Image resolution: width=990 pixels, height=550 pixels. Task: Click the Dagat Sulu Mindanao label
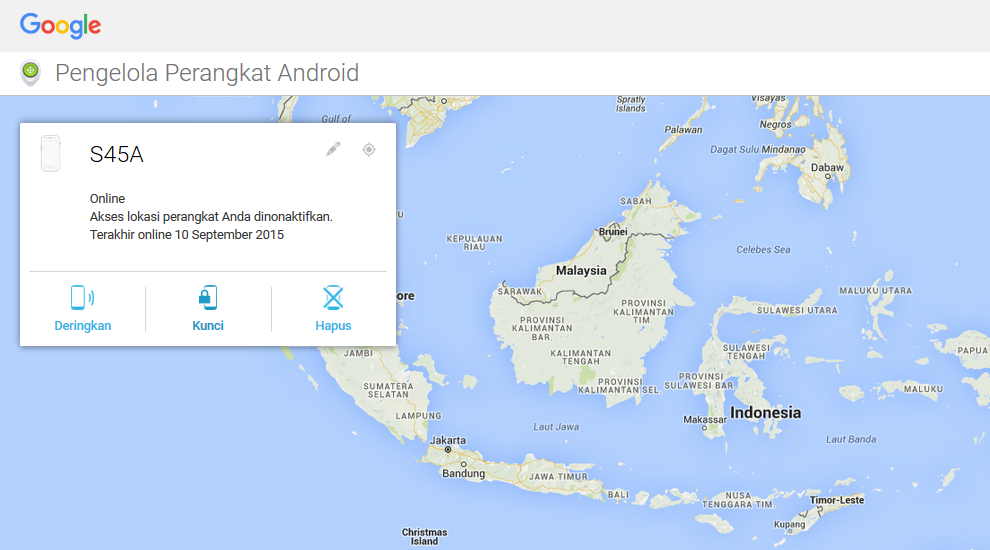click(x=758, y=150)
